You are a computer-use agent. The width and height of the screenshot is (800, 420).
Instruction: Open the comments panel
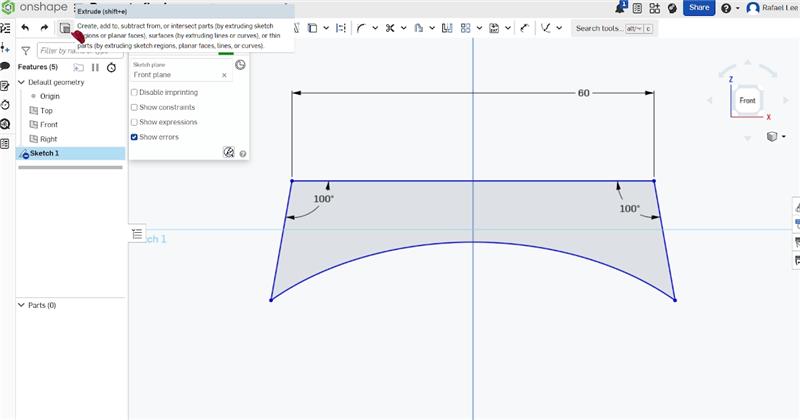[x=5, y=66]
